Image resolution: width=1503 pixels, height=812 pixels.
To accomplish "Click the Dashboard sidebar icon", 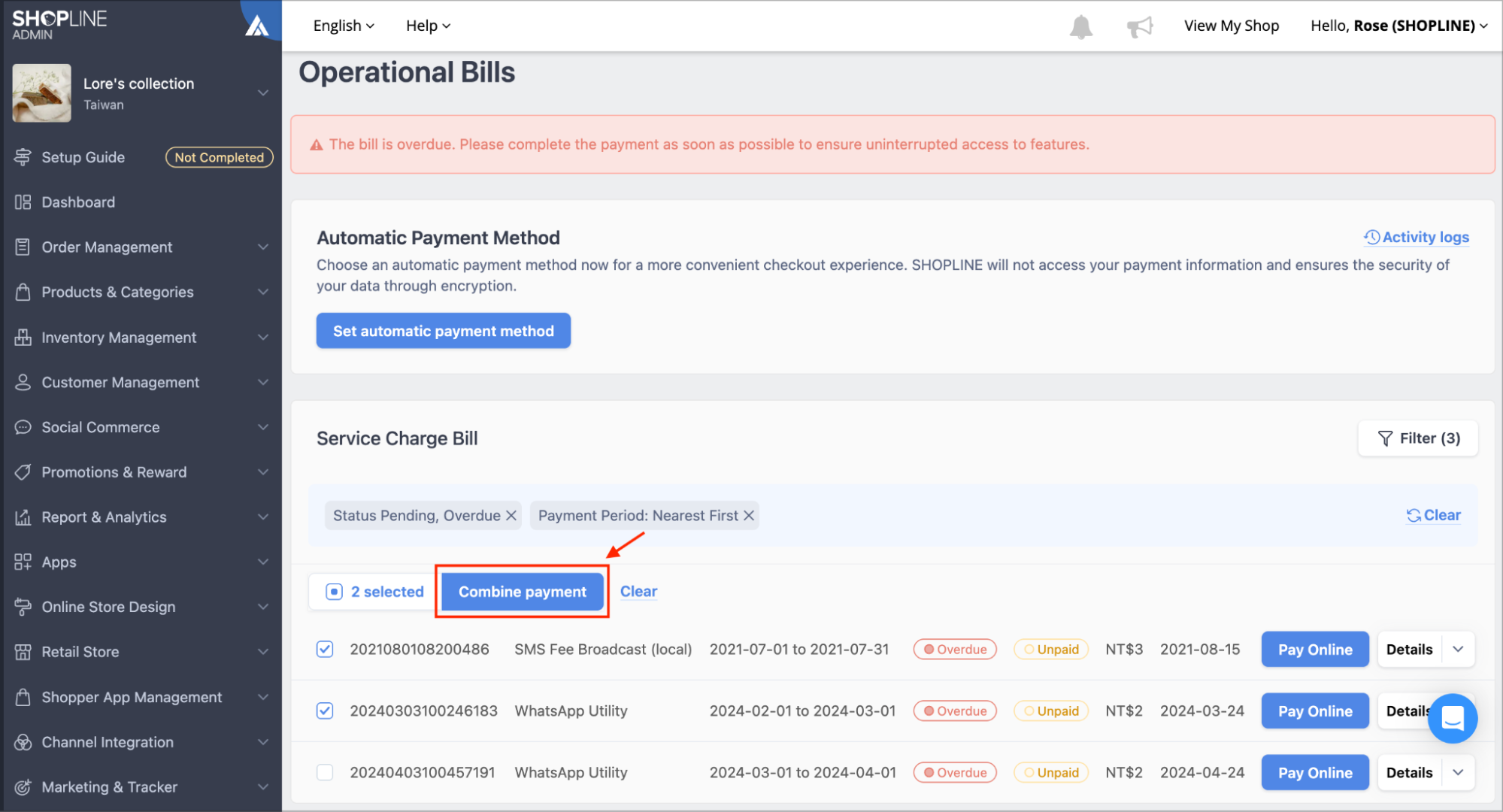I will coord(23,202).
